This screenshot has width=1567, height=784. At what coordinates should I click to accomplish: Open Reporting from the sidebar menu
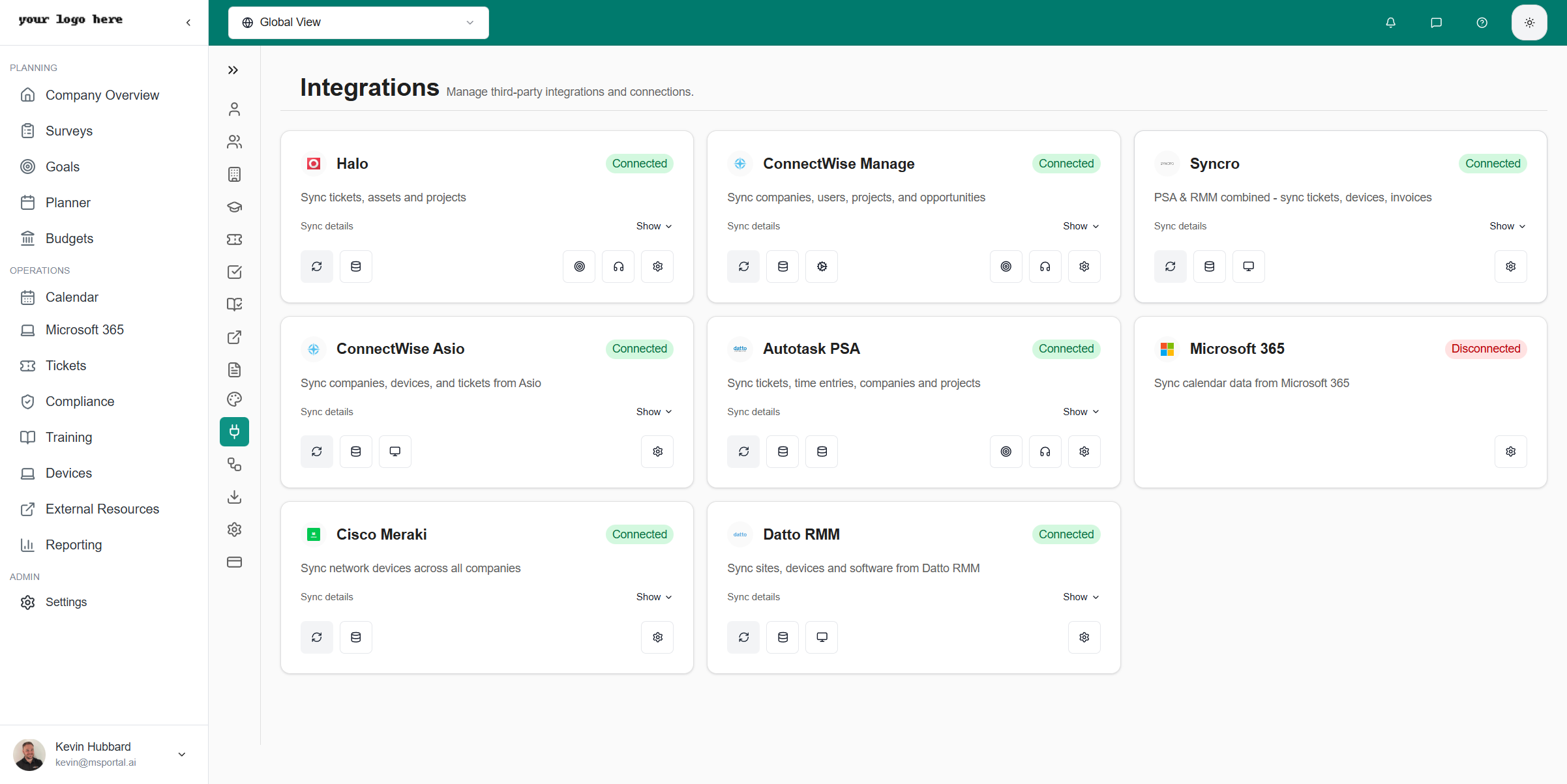(x=74, y=544)
